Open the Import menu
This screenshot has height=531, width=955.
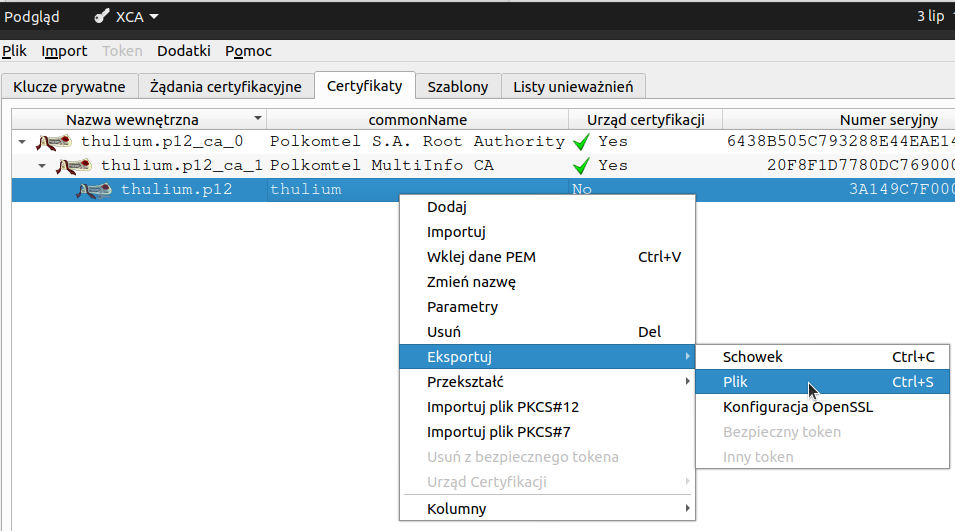click(x=64, y=51)
